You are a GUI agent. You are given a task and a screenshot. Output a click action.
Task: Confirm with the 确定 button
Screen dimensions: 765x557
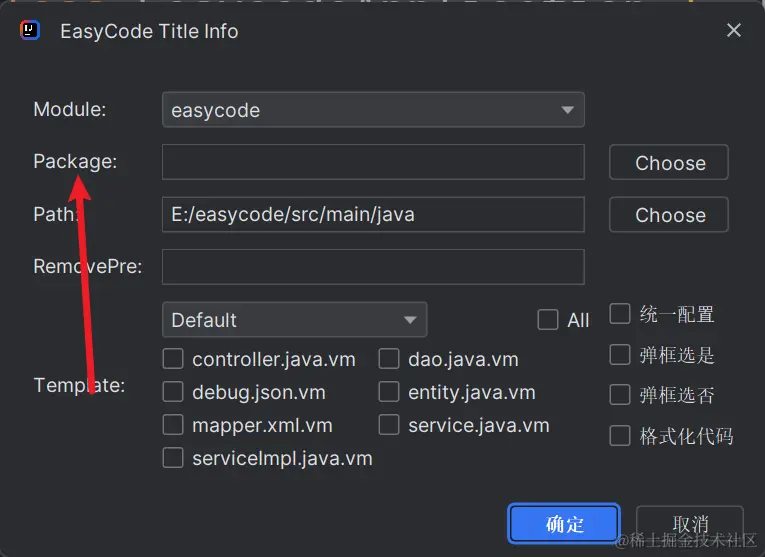564,523
